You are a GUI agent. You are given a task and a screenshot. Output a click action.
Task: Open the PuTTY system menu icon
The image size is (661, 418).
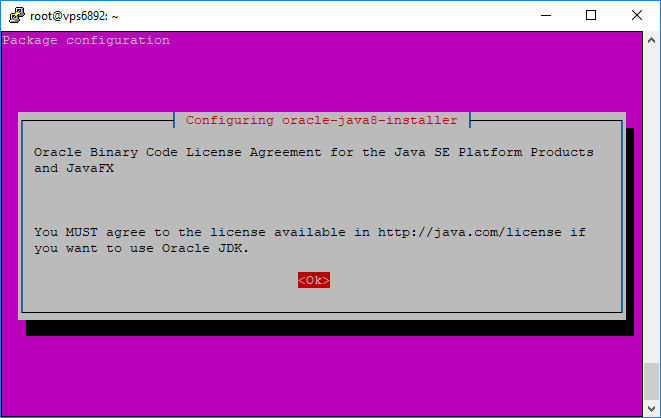pos(15,15)
